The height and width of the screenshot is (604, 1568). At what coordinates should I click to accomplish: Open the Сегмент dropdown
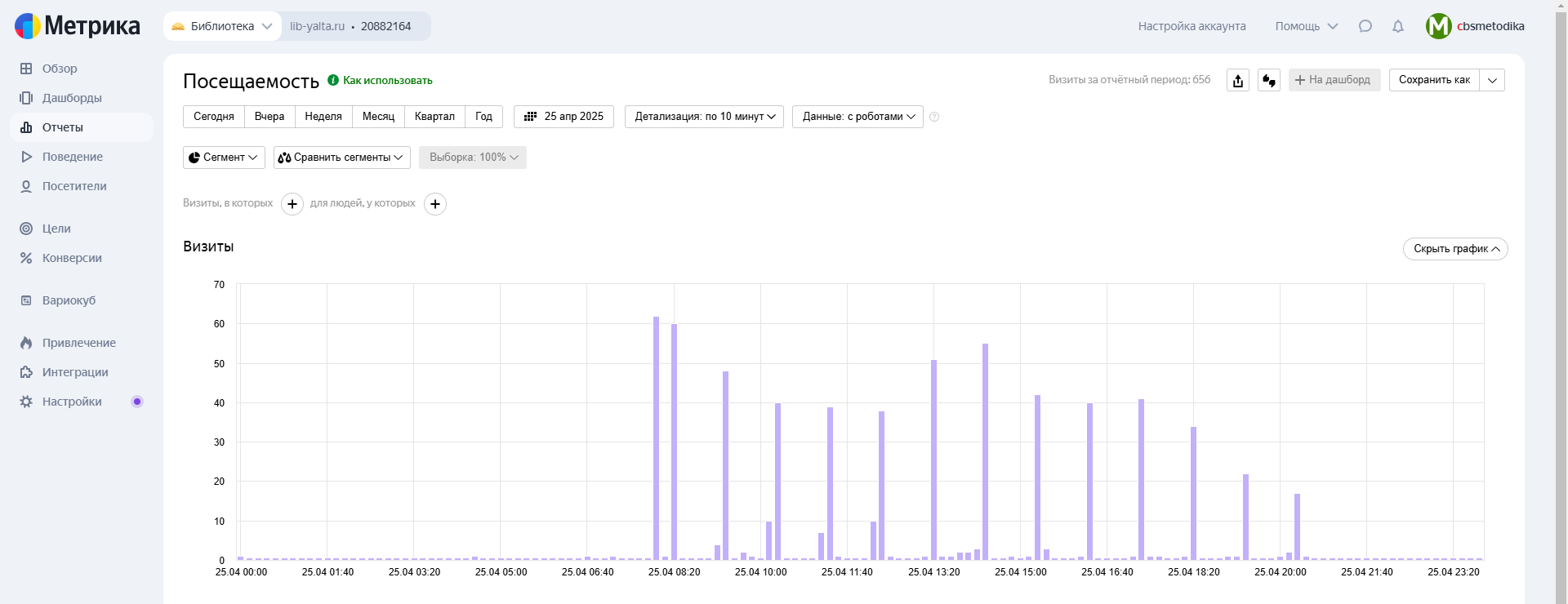224,158
